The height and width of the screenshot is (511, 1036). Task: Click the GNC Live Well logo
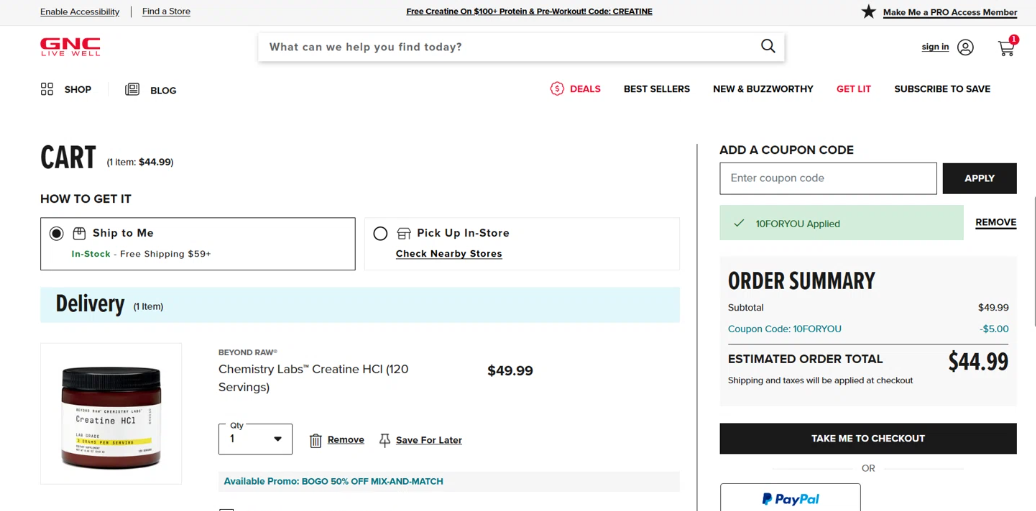(x=70, y=47)
